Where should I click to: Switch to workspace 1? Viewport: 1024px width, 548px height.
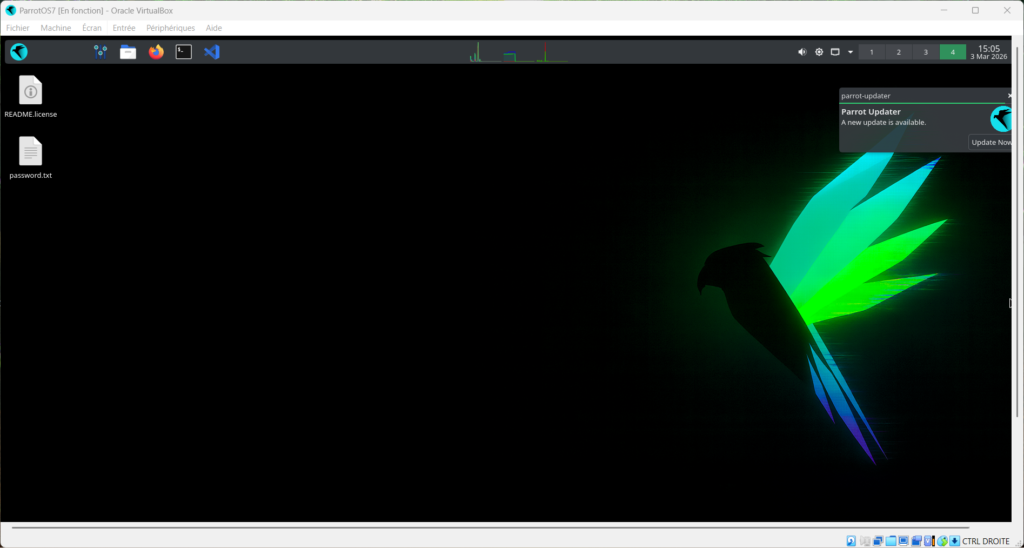pyautogui.click(x=871, y=52)
